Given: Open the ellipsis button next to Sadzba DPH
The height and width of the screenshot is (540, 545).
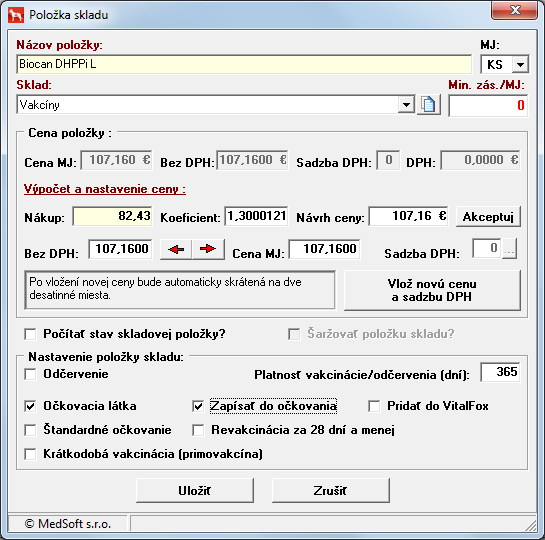Looking at the screenshot, I should click(510, 249).
